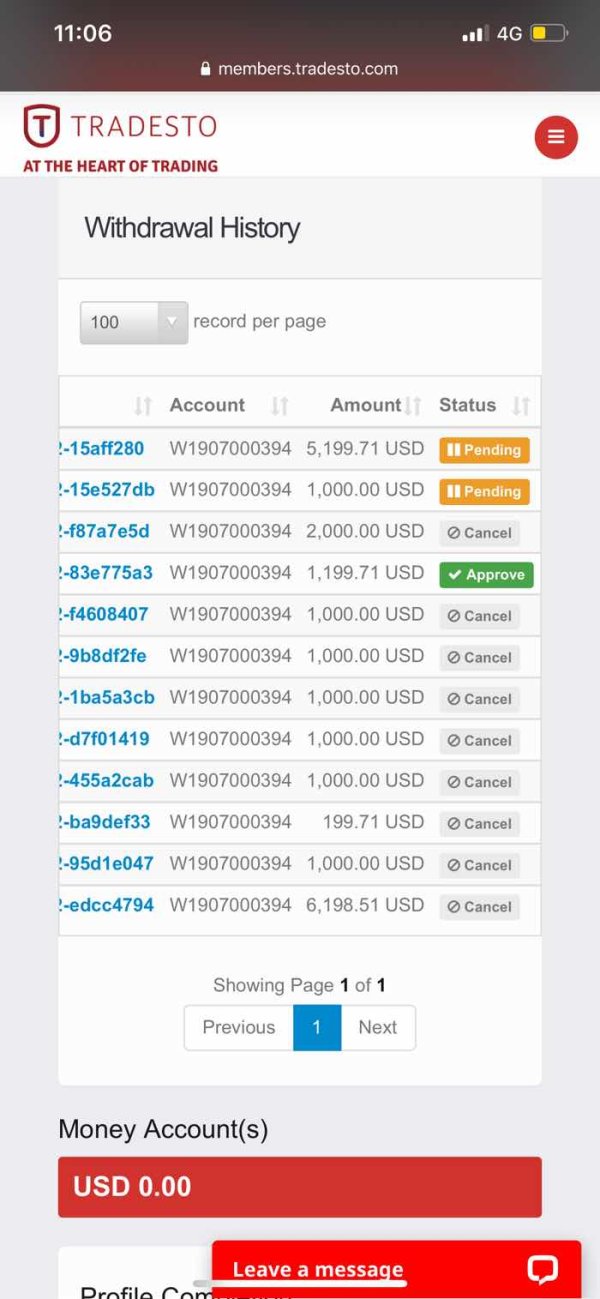Go to the Previous page
The width and height of the screenshot is (600, 1299).
pyautogui.click(x=238, y=1027)
